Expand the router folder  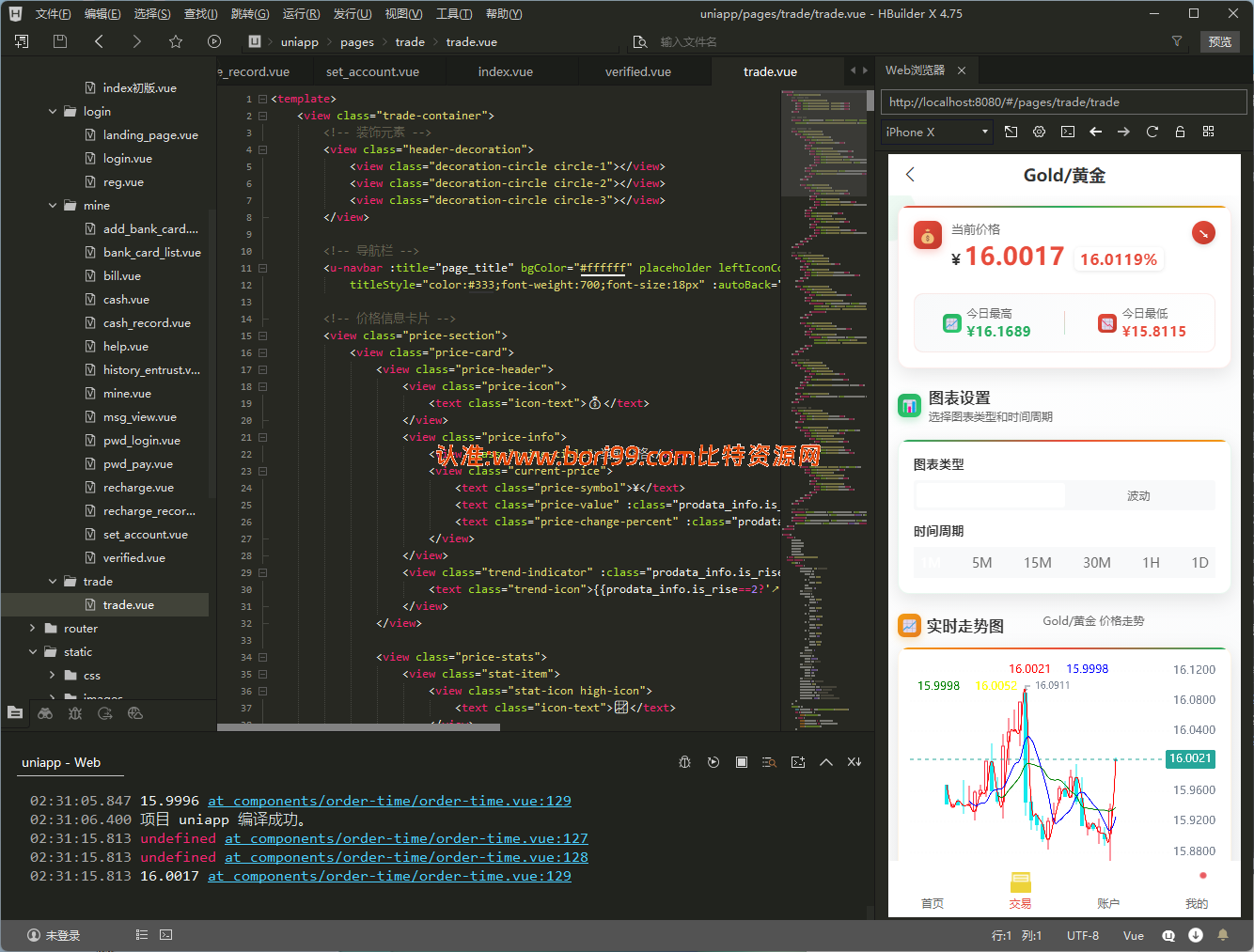pos(33,628)
